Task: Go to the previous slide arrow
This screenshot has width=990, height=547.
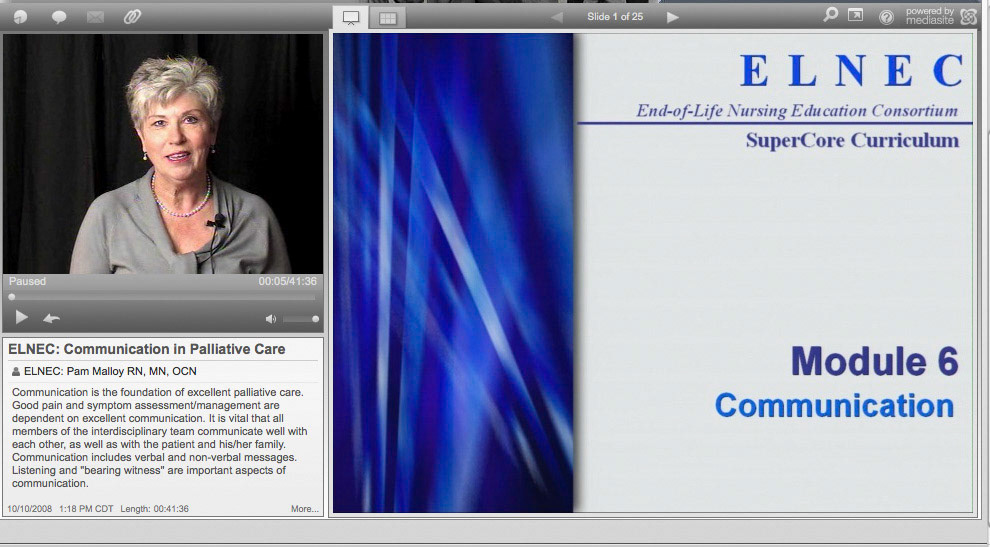Action: coord(556,17)
